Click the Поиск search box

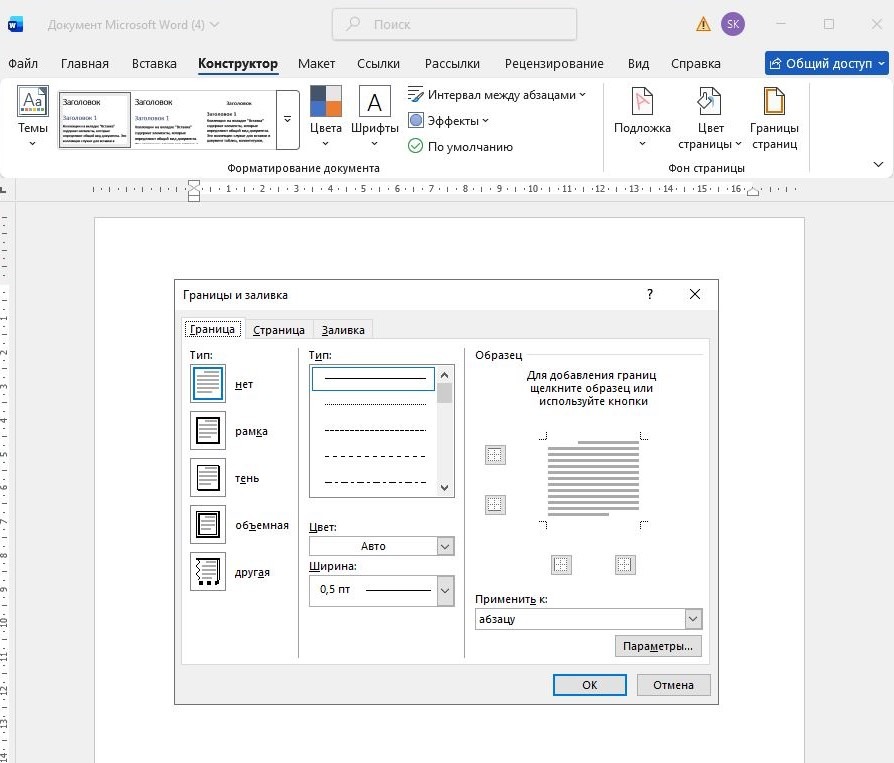pyautogui.click(x=454, y=24)
